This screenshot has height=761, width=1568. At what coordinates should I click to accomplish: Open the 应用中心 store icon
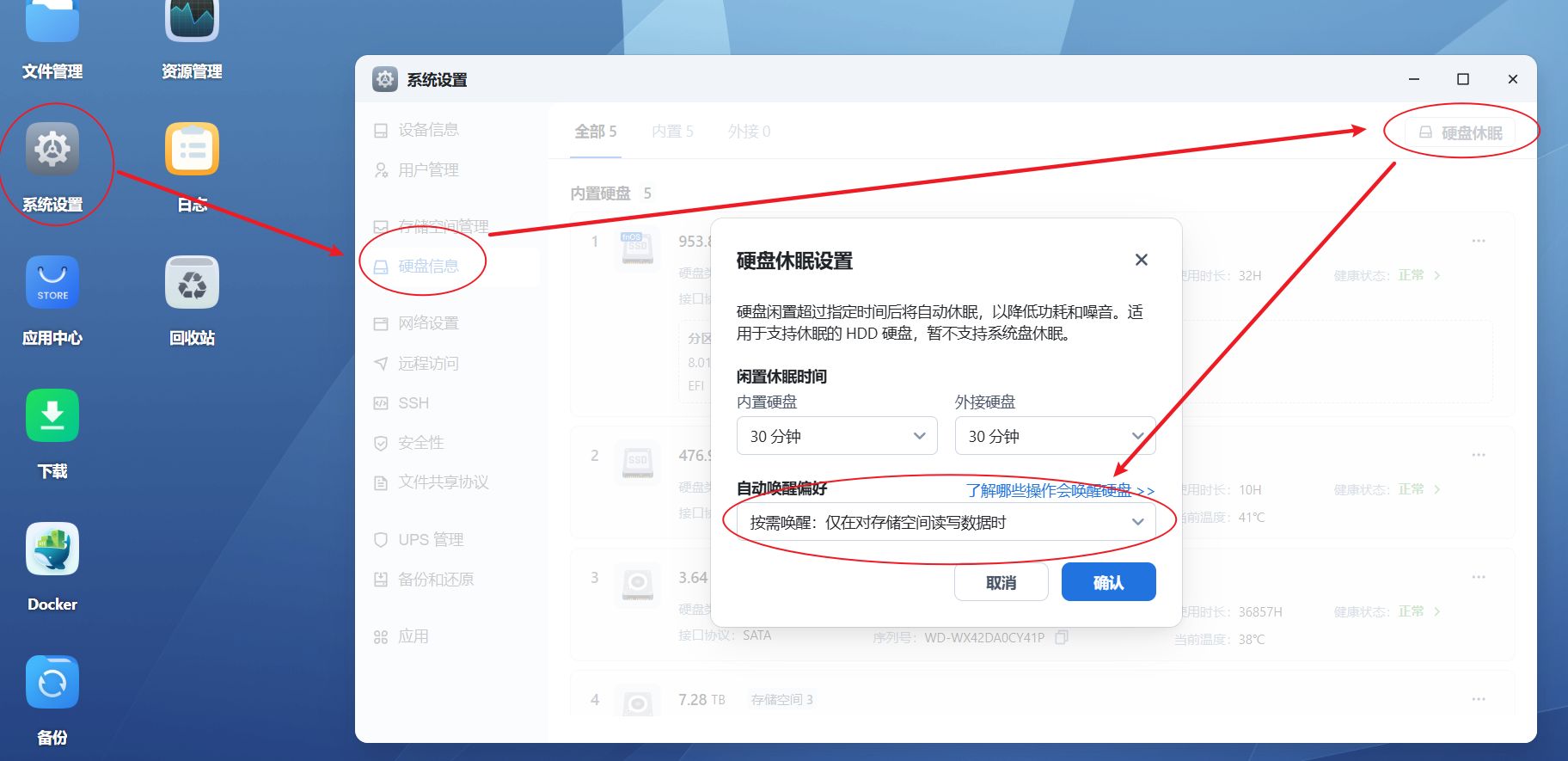pyautogui.click(x=52, y=283)
